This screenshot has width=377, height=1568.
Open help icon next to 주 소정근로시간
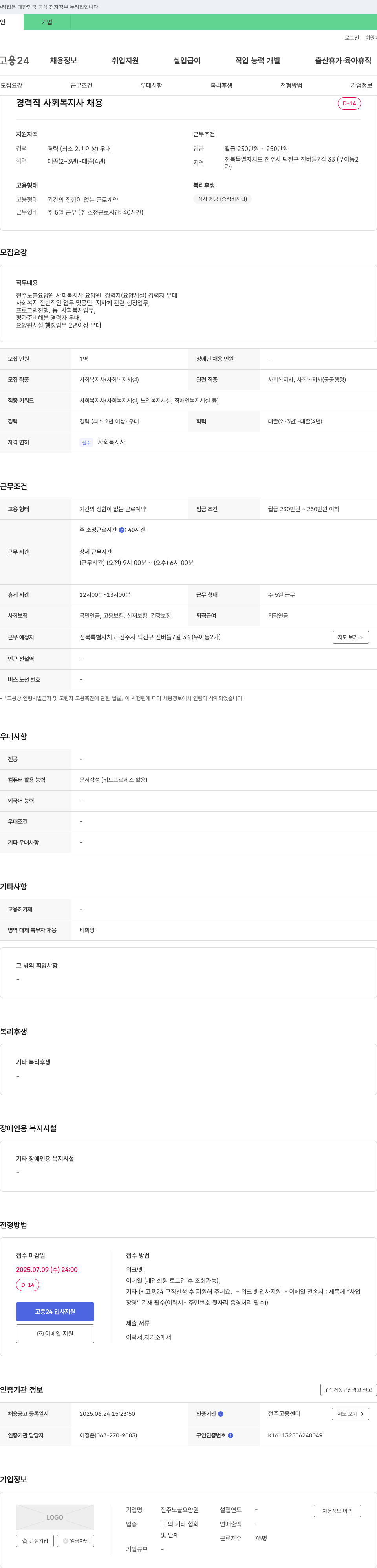tap(122, 530)
